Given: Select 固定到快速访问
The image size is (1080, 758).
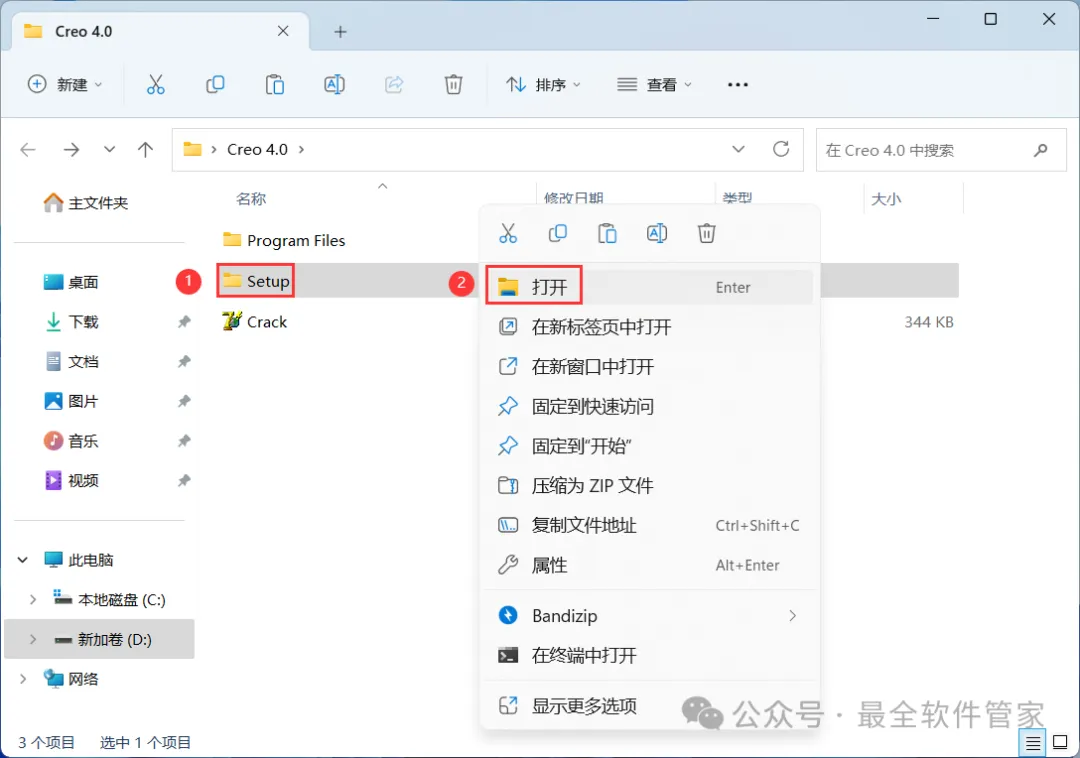Looking at the screenshot, I should pyautogui.click(x=649, y=406).
